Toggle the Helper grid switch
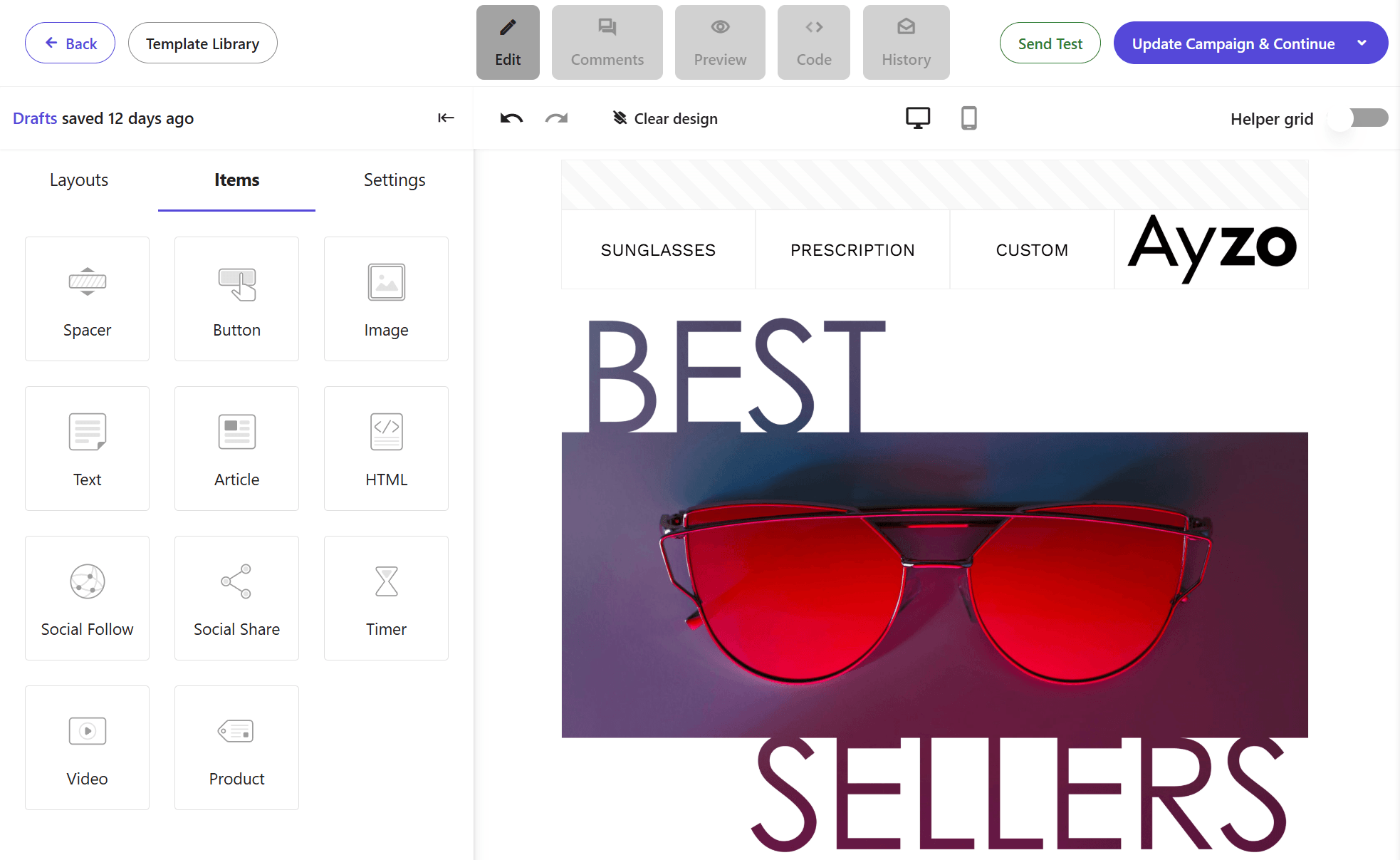 pyautogui.click(x=1359, y=118)
